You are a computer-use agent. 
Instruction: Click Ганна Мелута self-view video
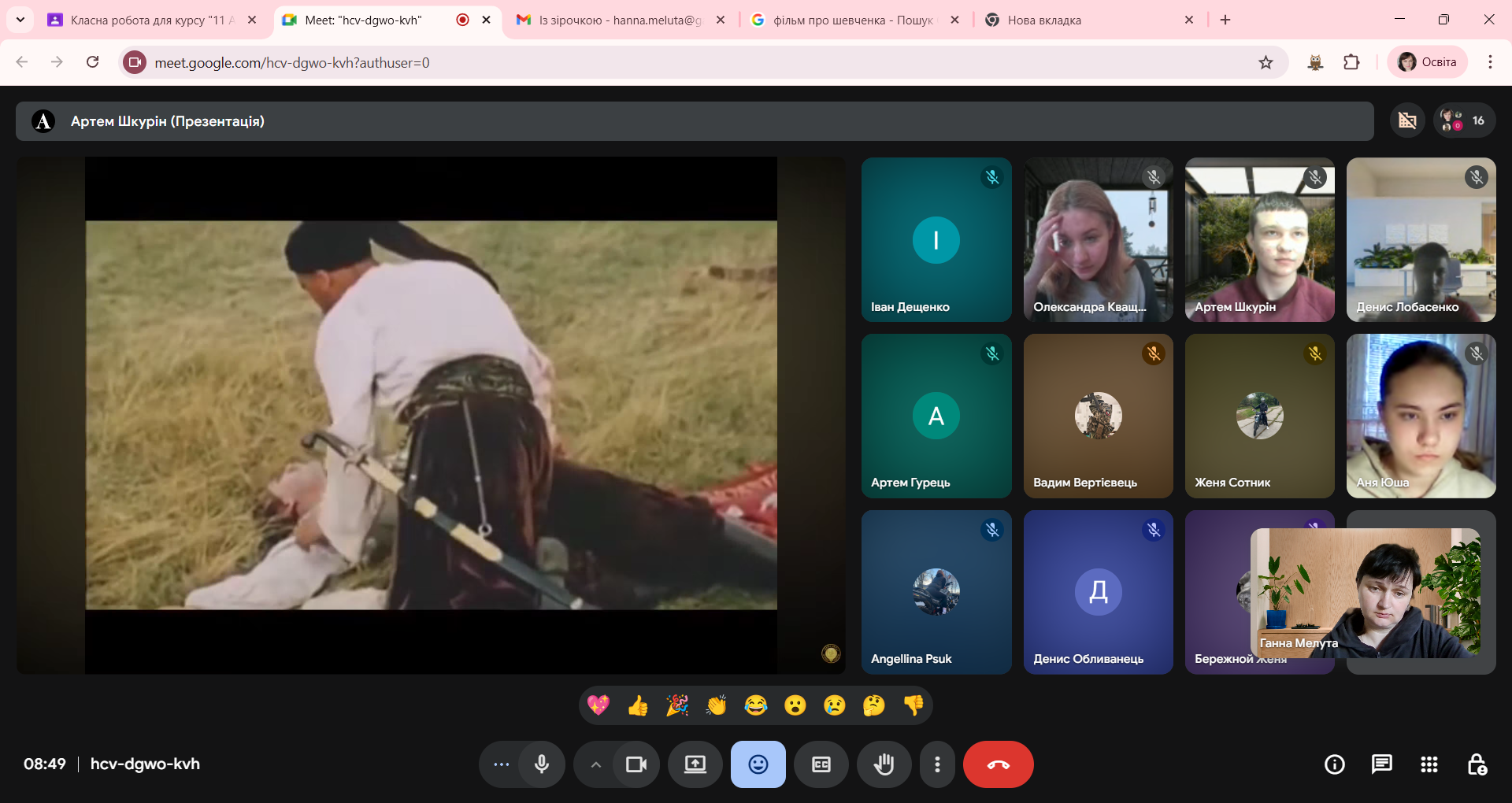[1366, 593]
